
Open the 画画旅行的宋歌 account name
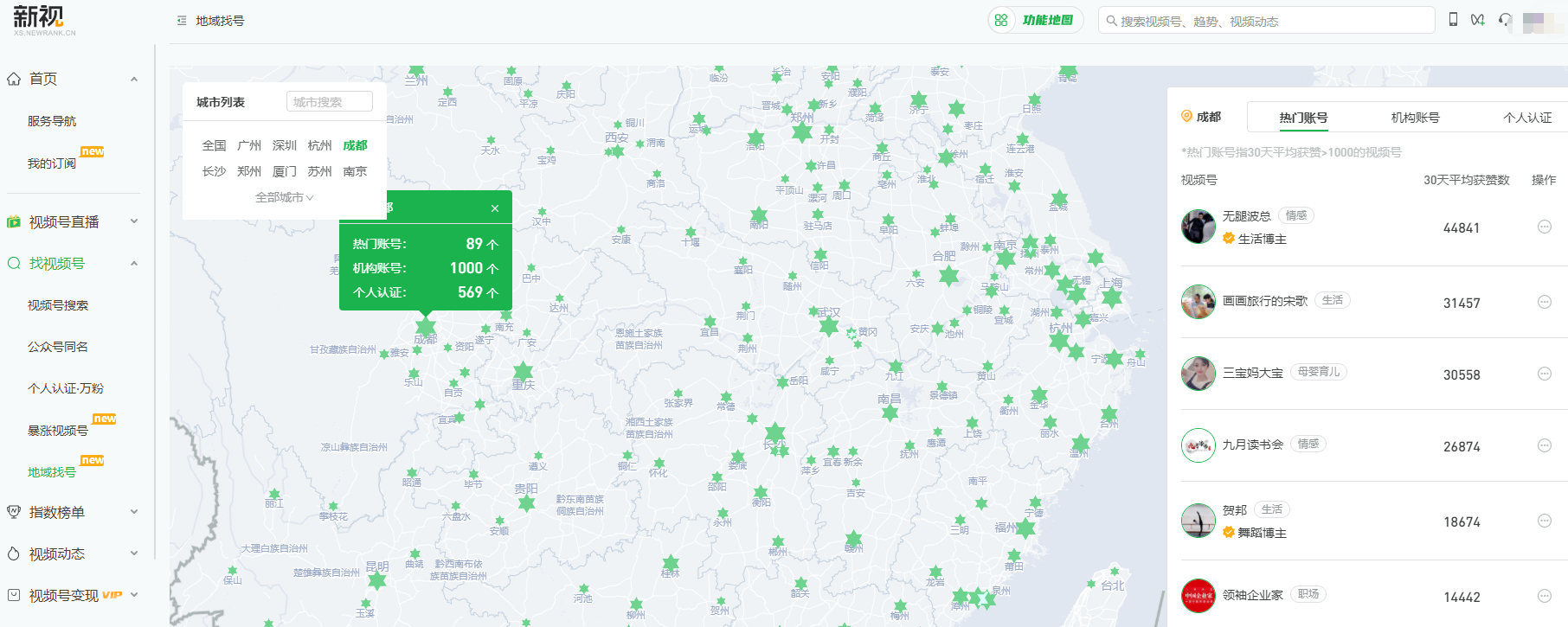pyautogui.click(x=1265, y=301)
